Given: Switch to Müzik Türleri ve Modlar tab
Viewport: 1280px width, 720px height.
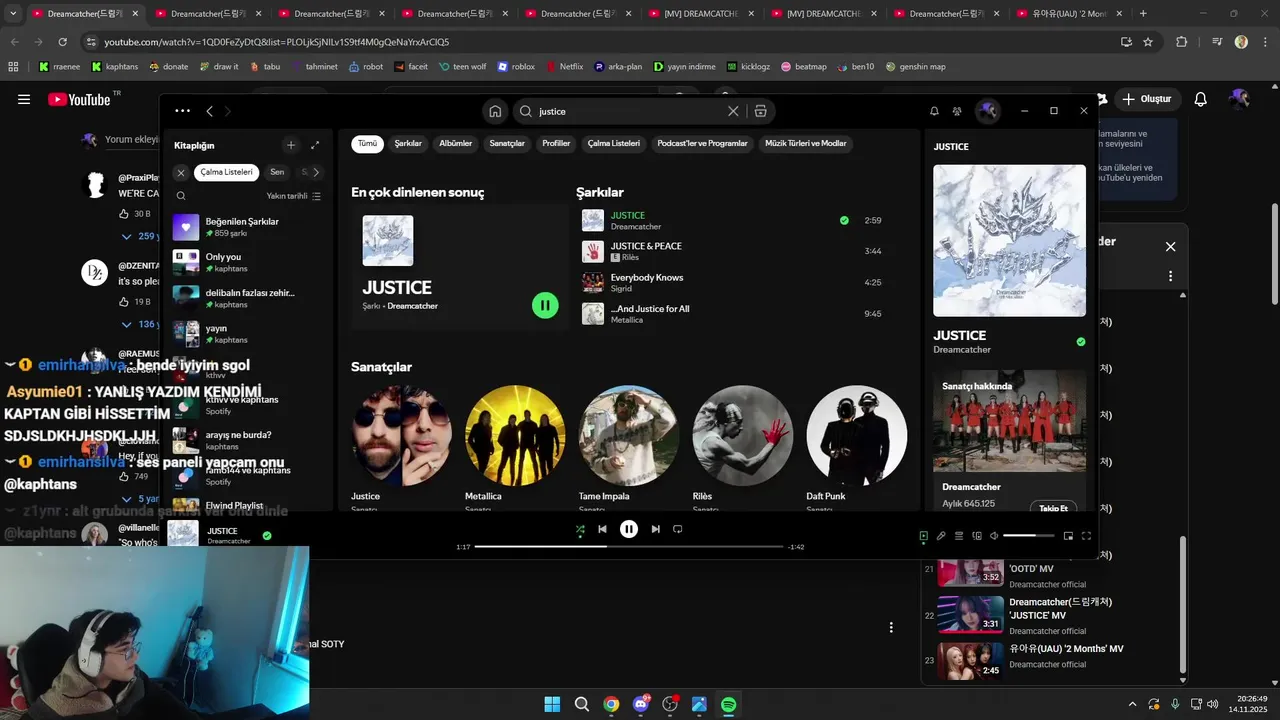Looking at the screenshot, I should point(806,144).
